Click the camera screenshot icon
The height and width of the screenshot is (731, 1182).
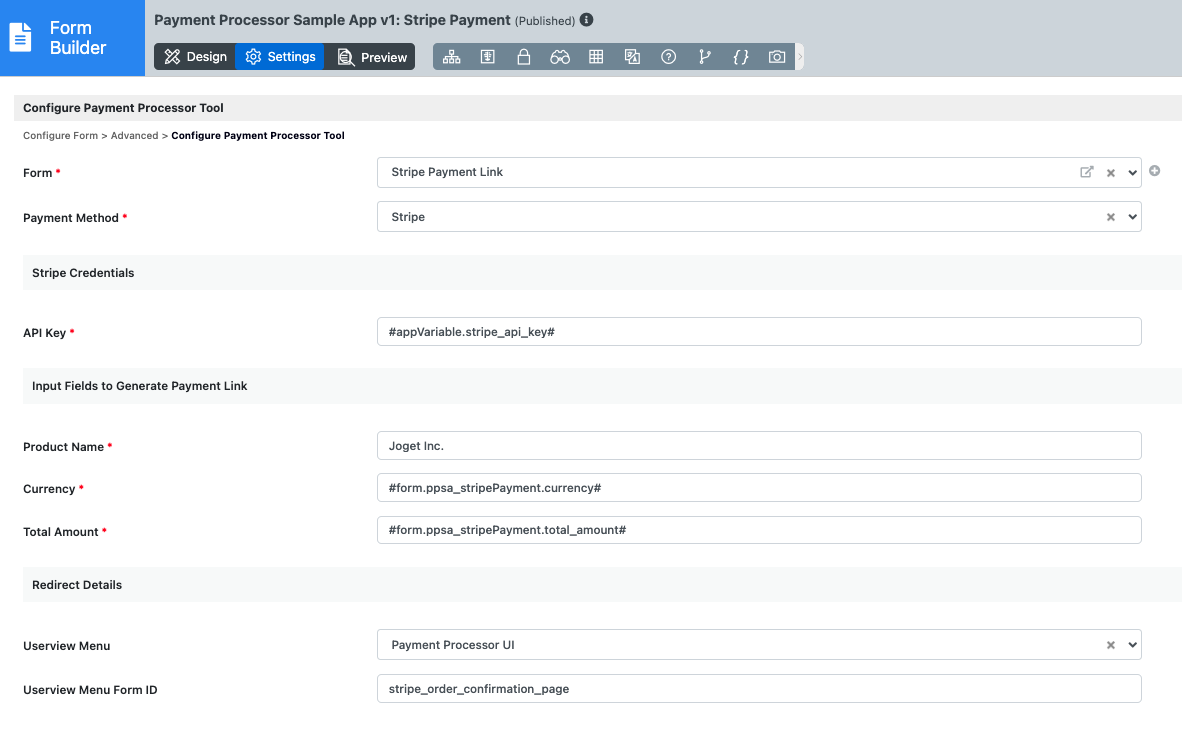coord(777,57)
